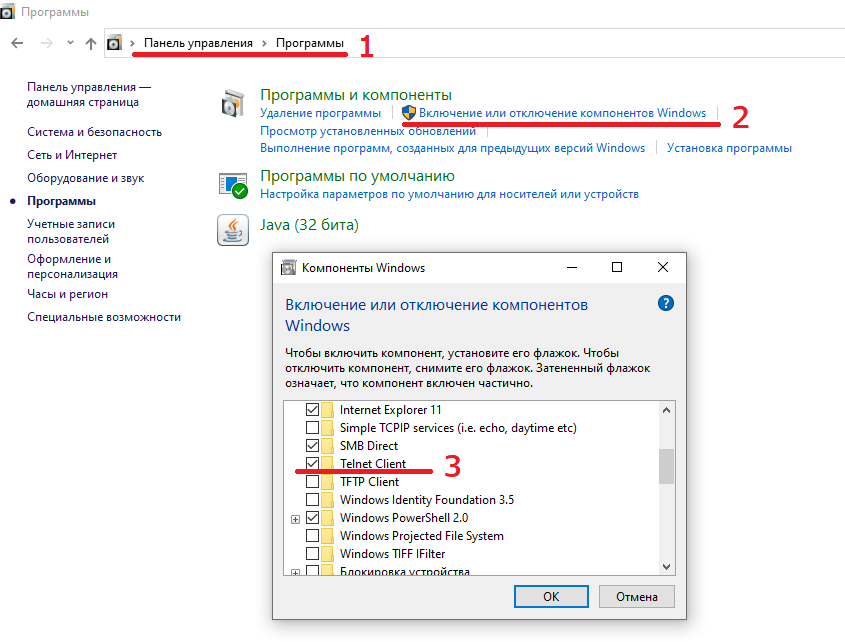
Task: Open the recent locations dropdown arrow
Action: (70, 43)
